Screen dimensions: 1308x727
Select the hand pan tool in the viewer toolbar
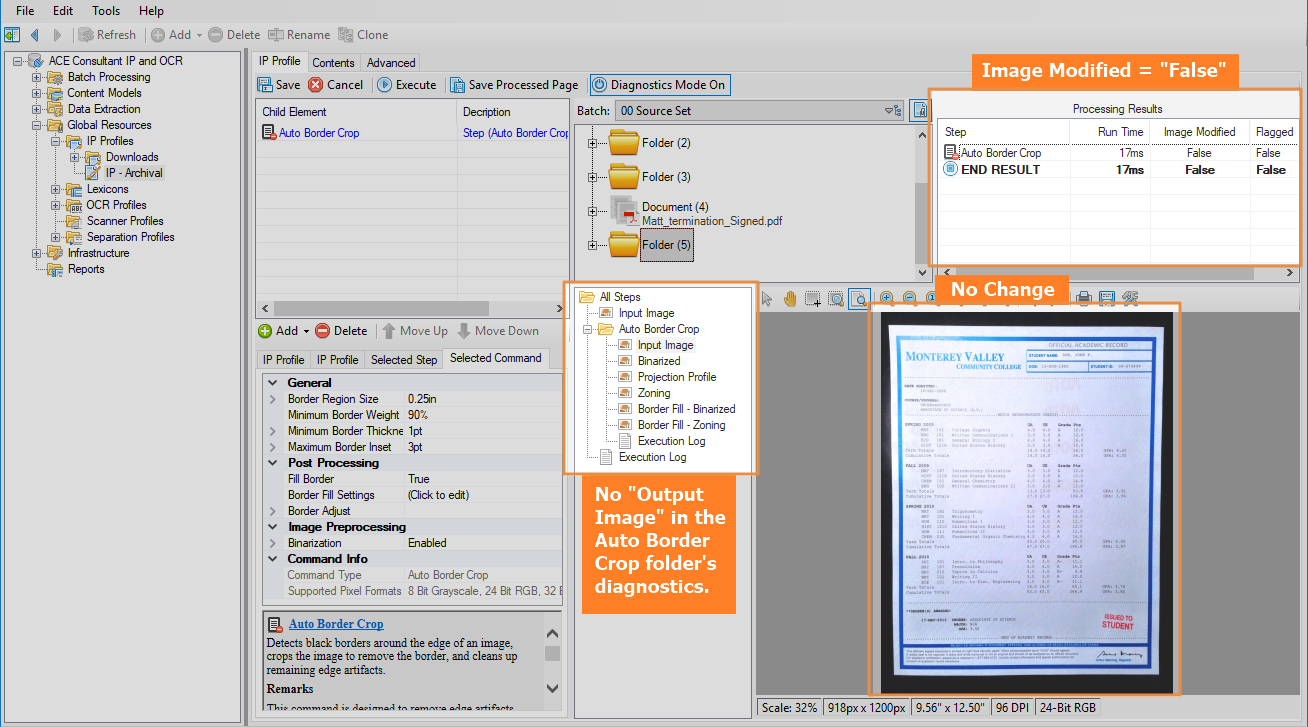790,298
